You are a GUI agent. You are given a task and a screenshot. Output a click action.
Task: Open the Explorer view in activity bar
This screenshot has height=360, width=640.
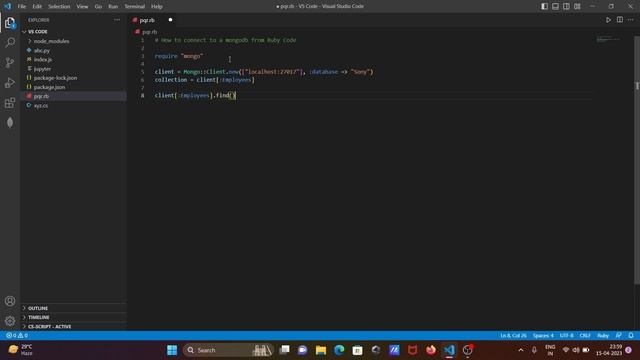point(10,23)
